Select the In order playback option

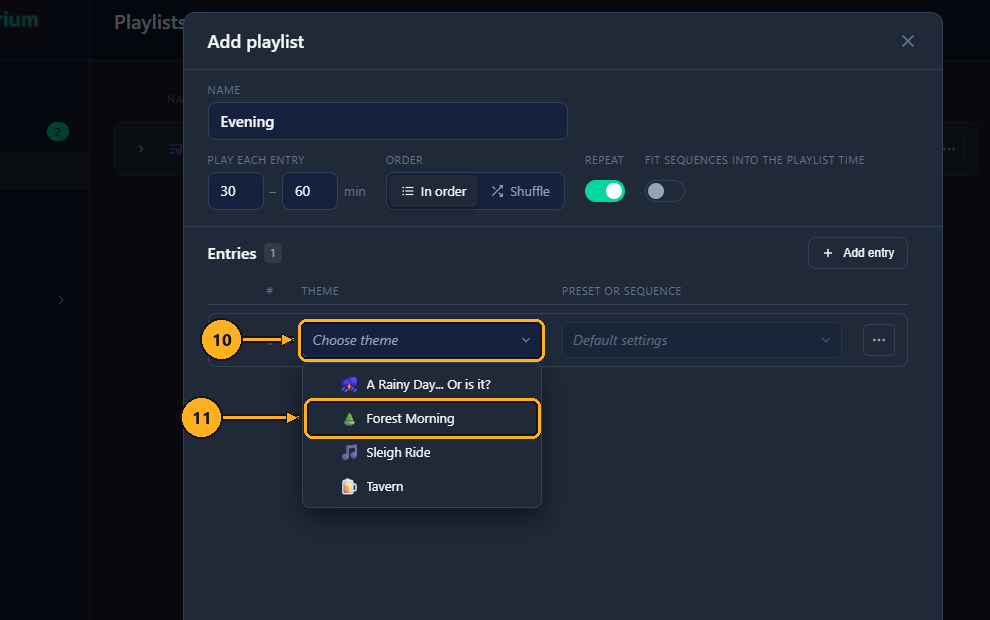pos(434,191)
